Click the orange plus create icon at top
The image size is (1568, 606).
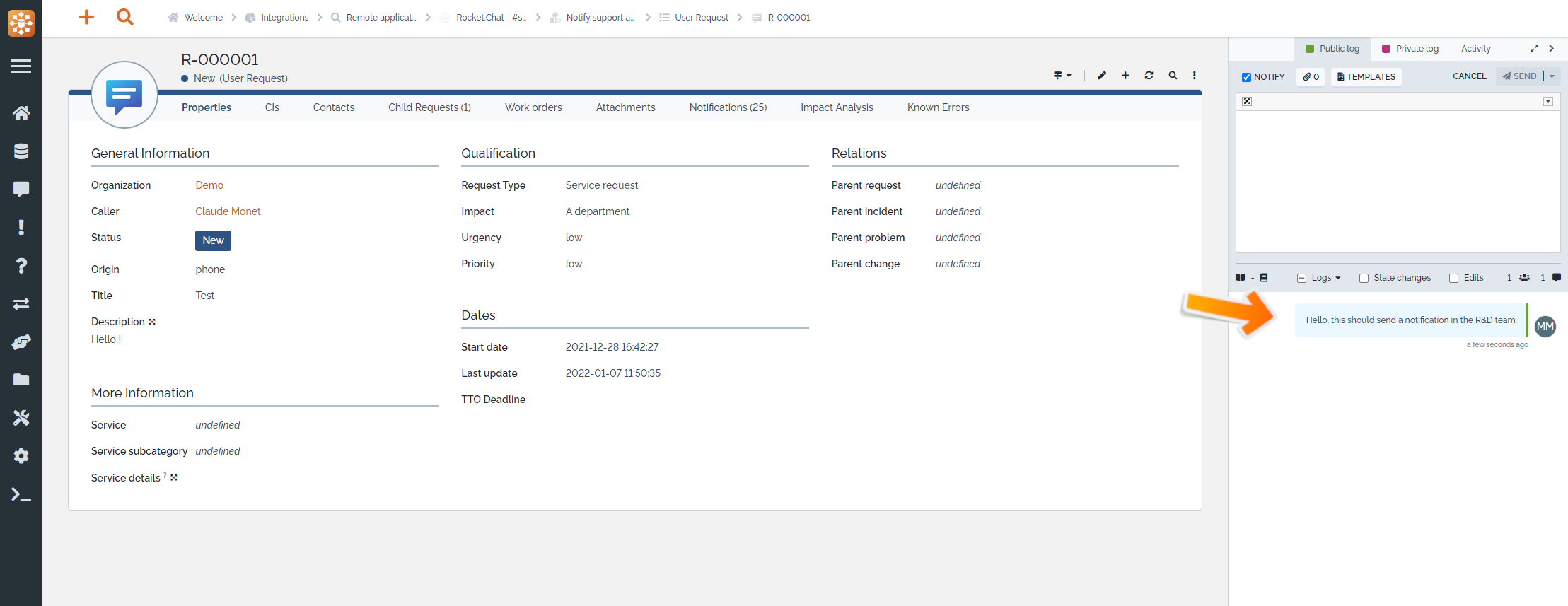[x=86, y=17]
